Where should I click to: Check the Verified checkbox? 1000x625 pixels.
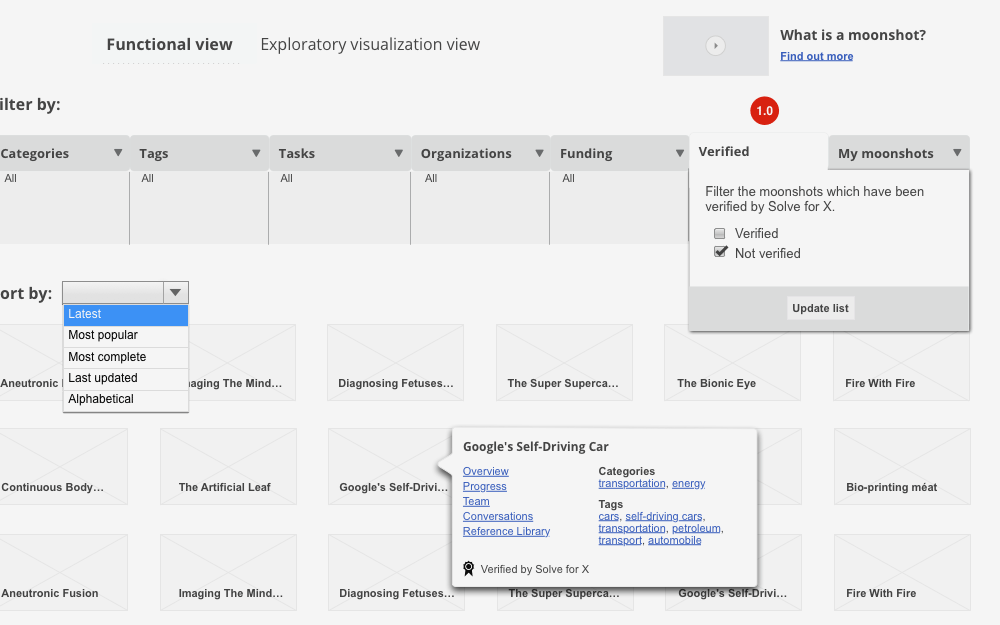pyautogui.click(x=719, y=232)
